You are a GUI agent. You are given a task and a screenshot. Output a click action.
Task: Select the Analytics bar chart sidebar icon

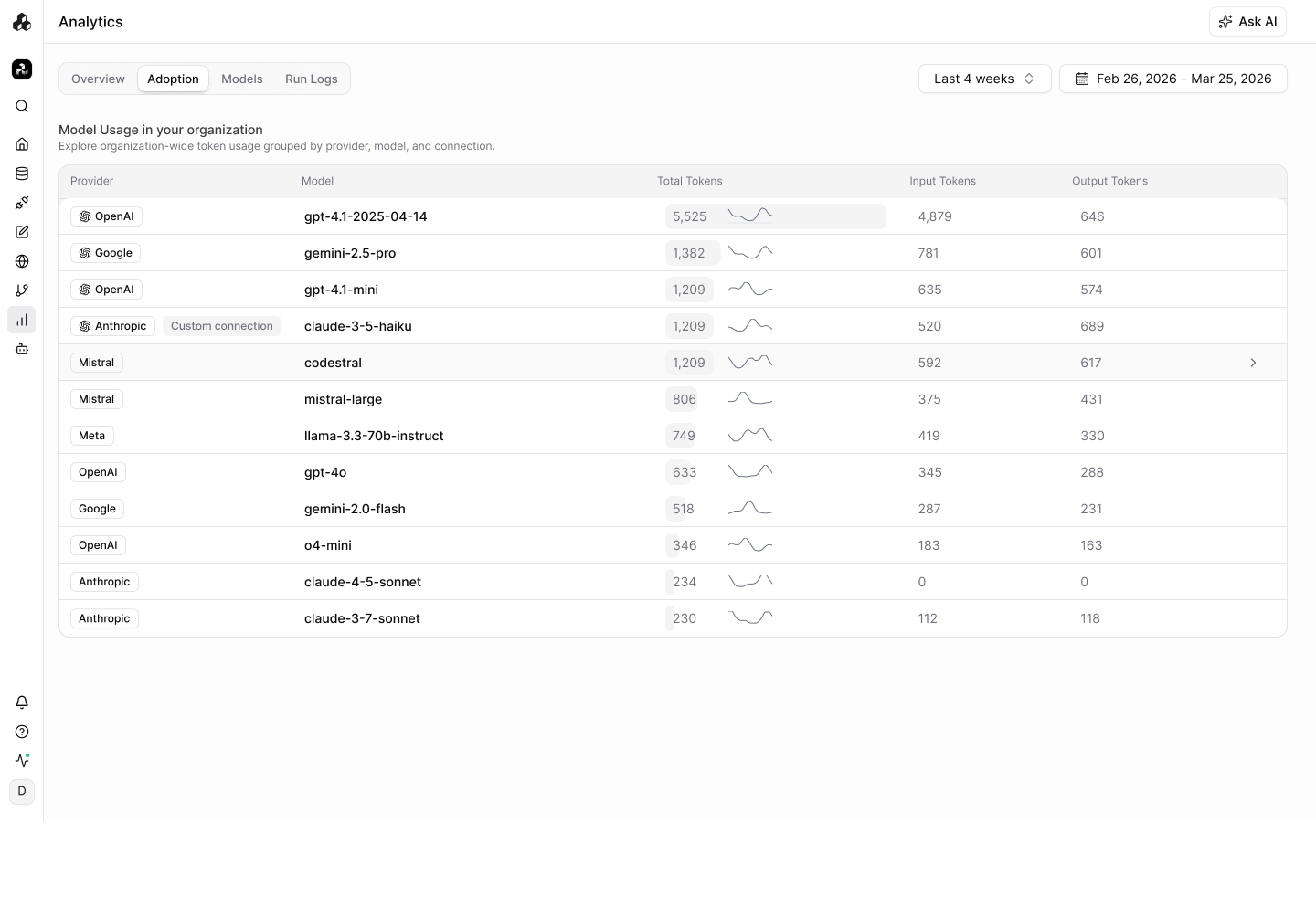[x=22, y=320]
